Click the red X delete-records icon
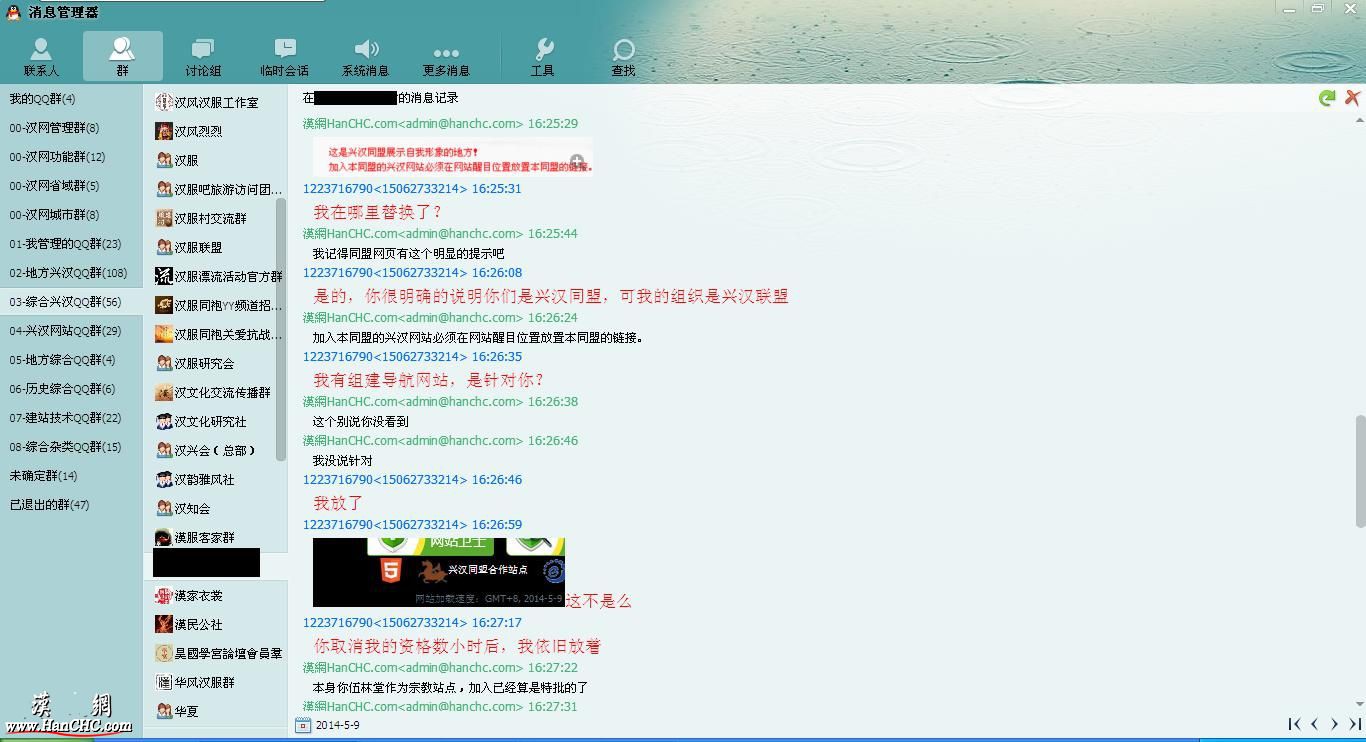Viewport: 1366px width, 742px height. pos(1352,98)
